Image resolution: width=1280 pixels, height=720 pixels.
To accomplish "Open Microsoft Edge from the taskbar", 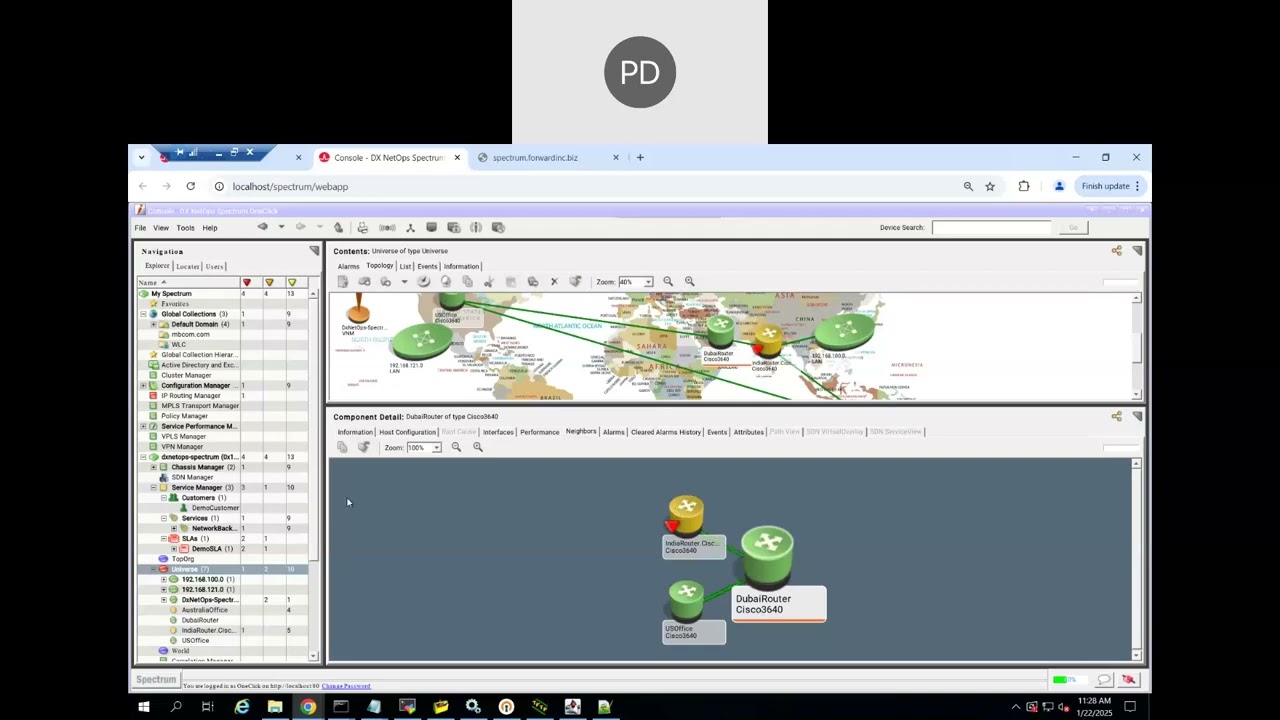I will coord(242,707).
